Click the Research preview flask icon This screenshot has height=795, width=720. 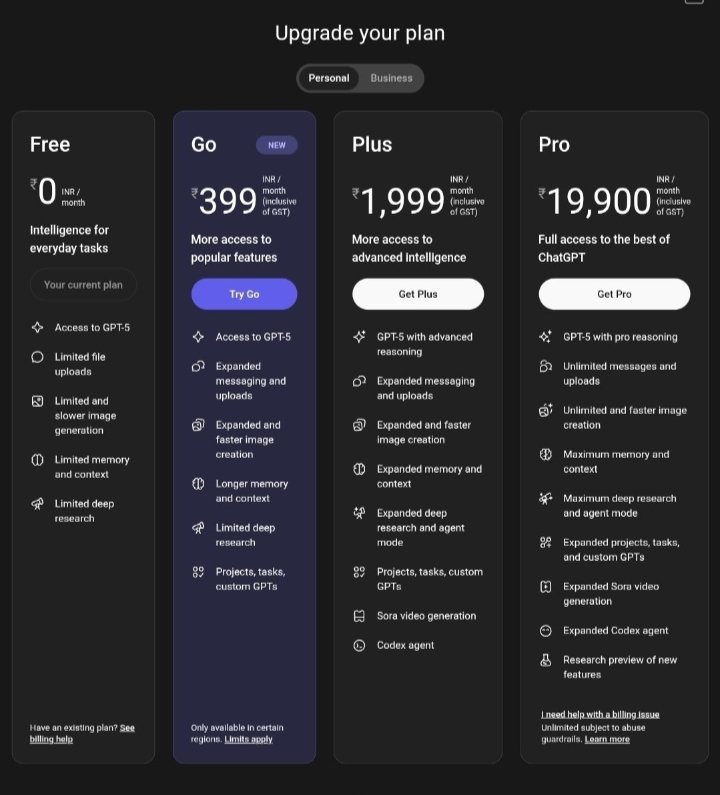pos(545,660)
